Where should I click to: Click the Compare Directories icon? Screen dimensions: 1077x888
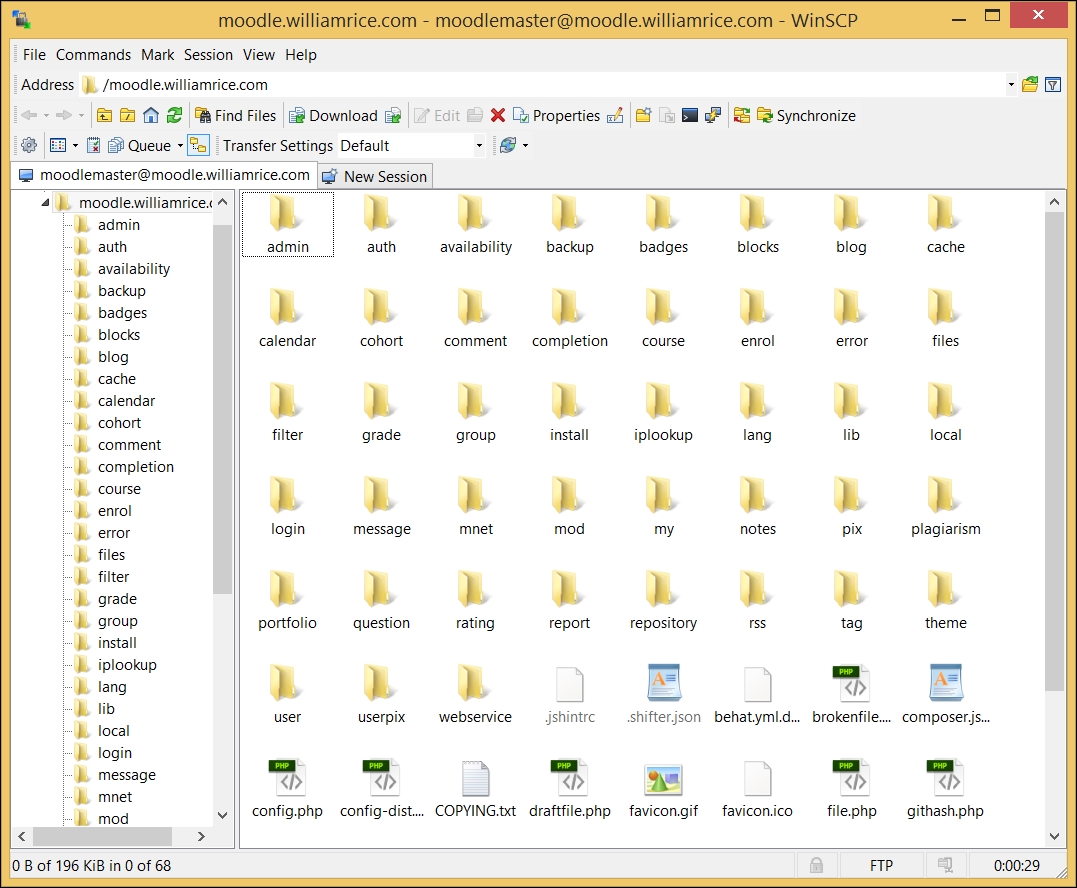point(742,115)
